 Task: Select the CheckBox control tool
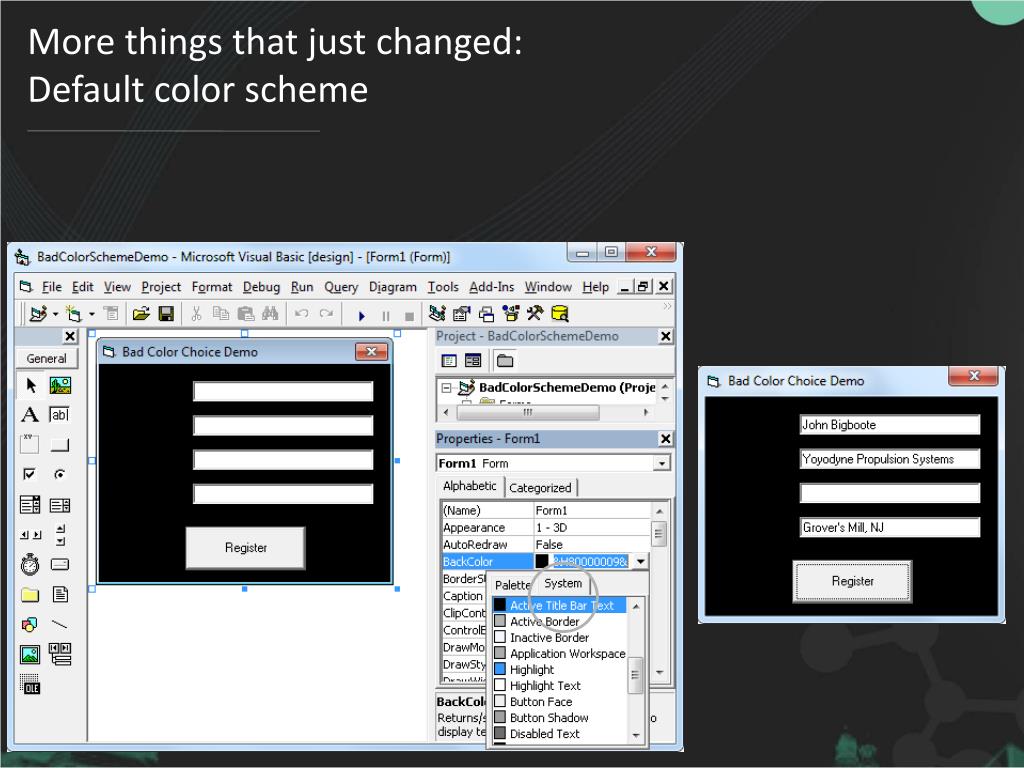[x=30, y=474]
